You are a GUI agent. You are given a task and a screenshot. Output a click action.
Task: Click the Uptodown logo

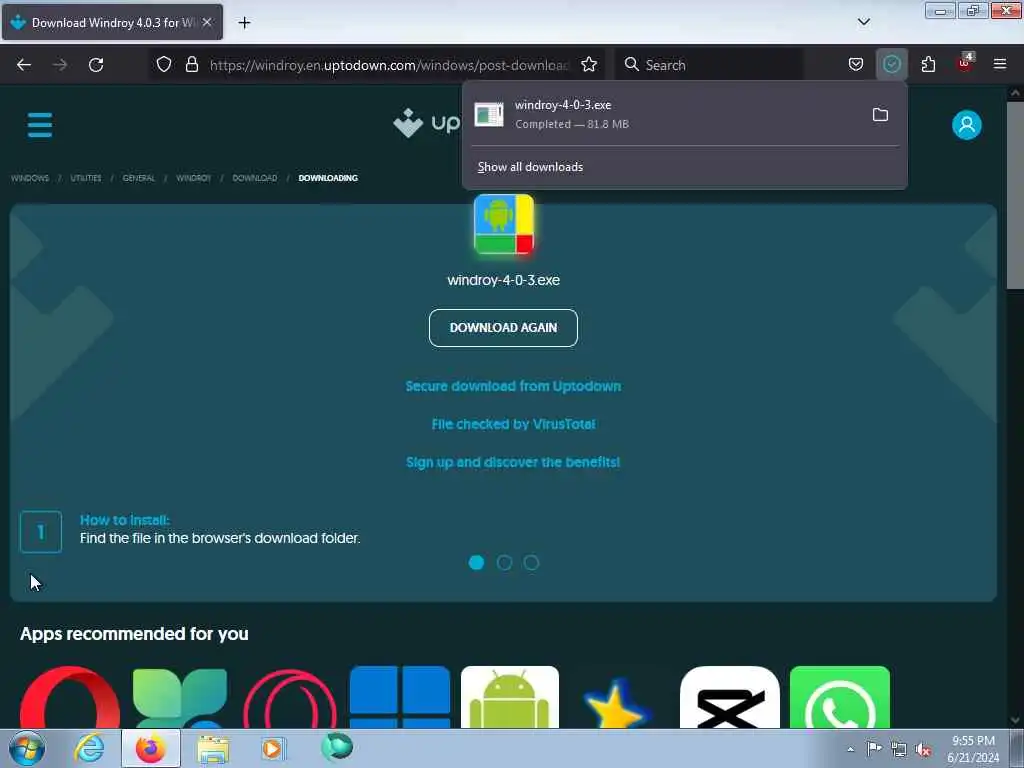coord(426,122)
